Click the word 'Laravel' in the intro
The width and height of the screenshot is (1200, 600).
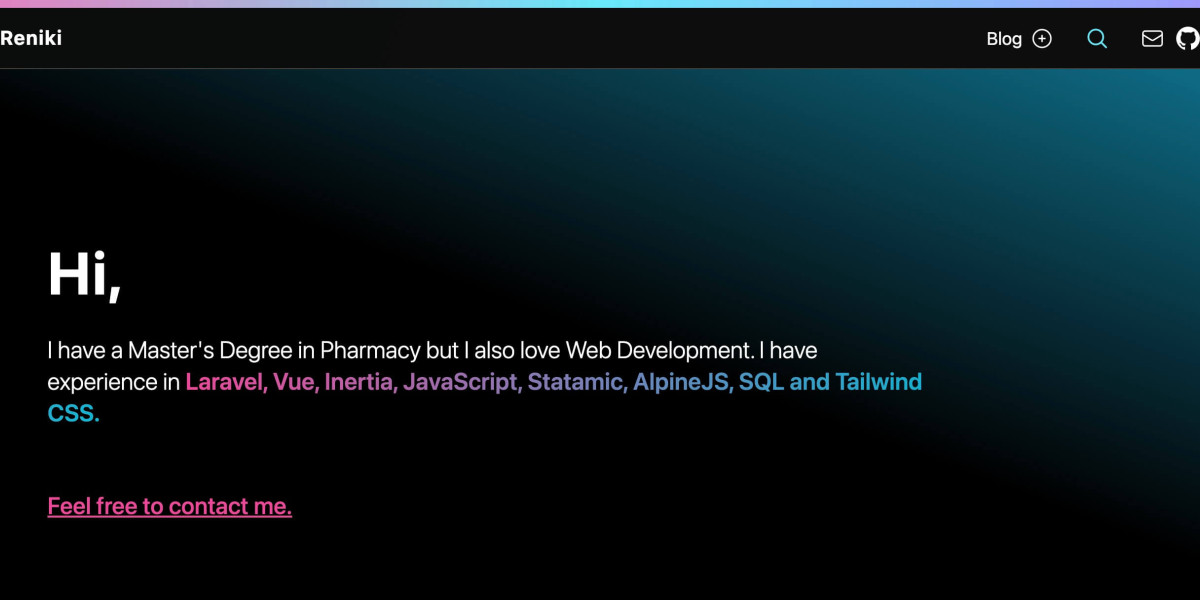pyautogui.click(x=225, y=382)
